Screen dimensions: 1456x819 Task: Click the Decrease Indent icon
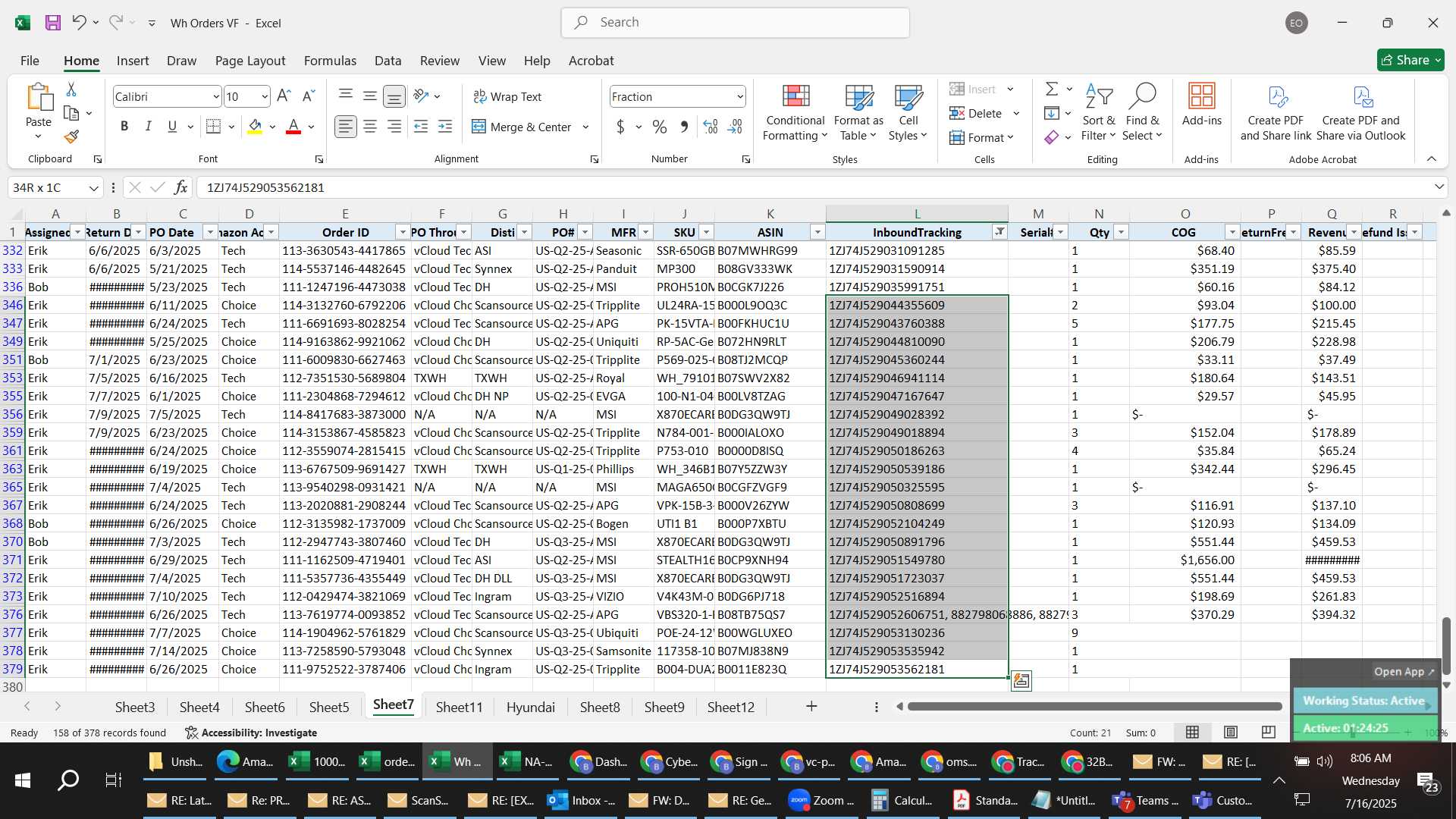(x=421, y=127)
